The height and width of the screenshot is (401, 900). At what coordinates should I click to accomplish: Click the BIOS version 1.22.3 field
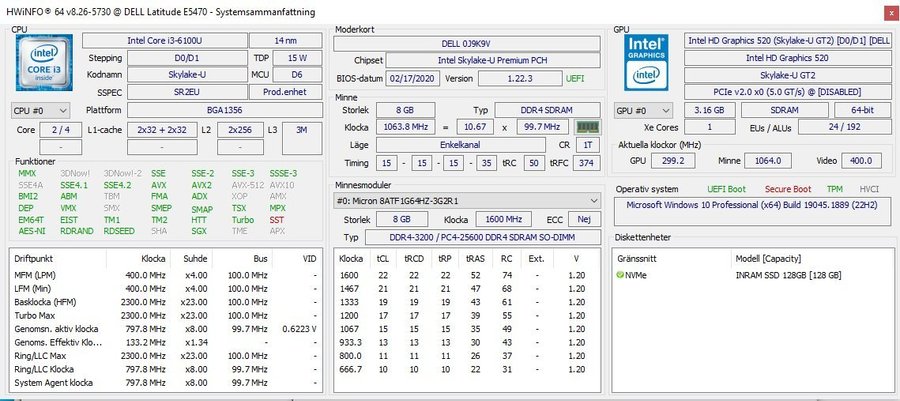pos(520,79)
